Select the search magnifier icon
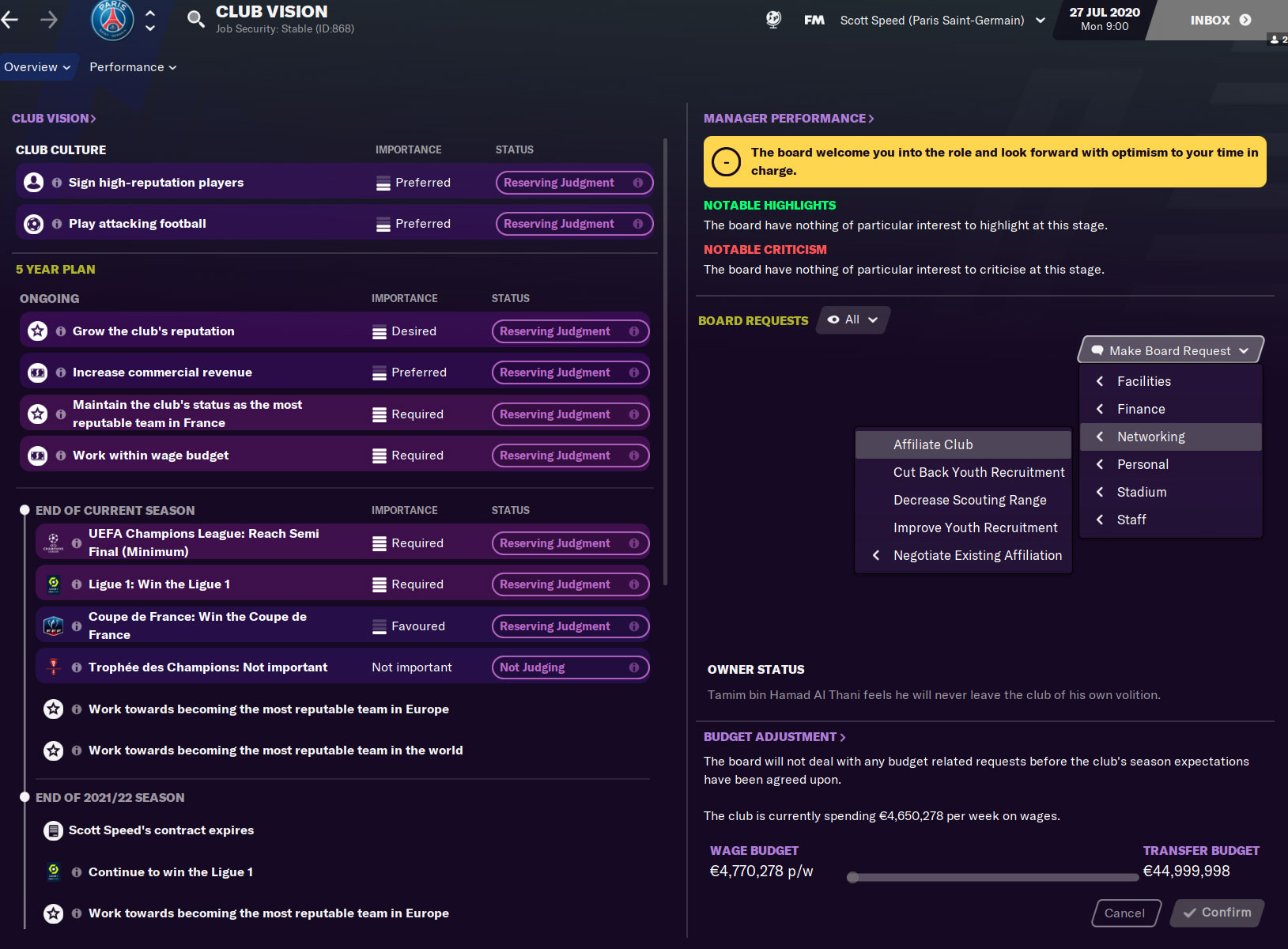 [195, 20]
